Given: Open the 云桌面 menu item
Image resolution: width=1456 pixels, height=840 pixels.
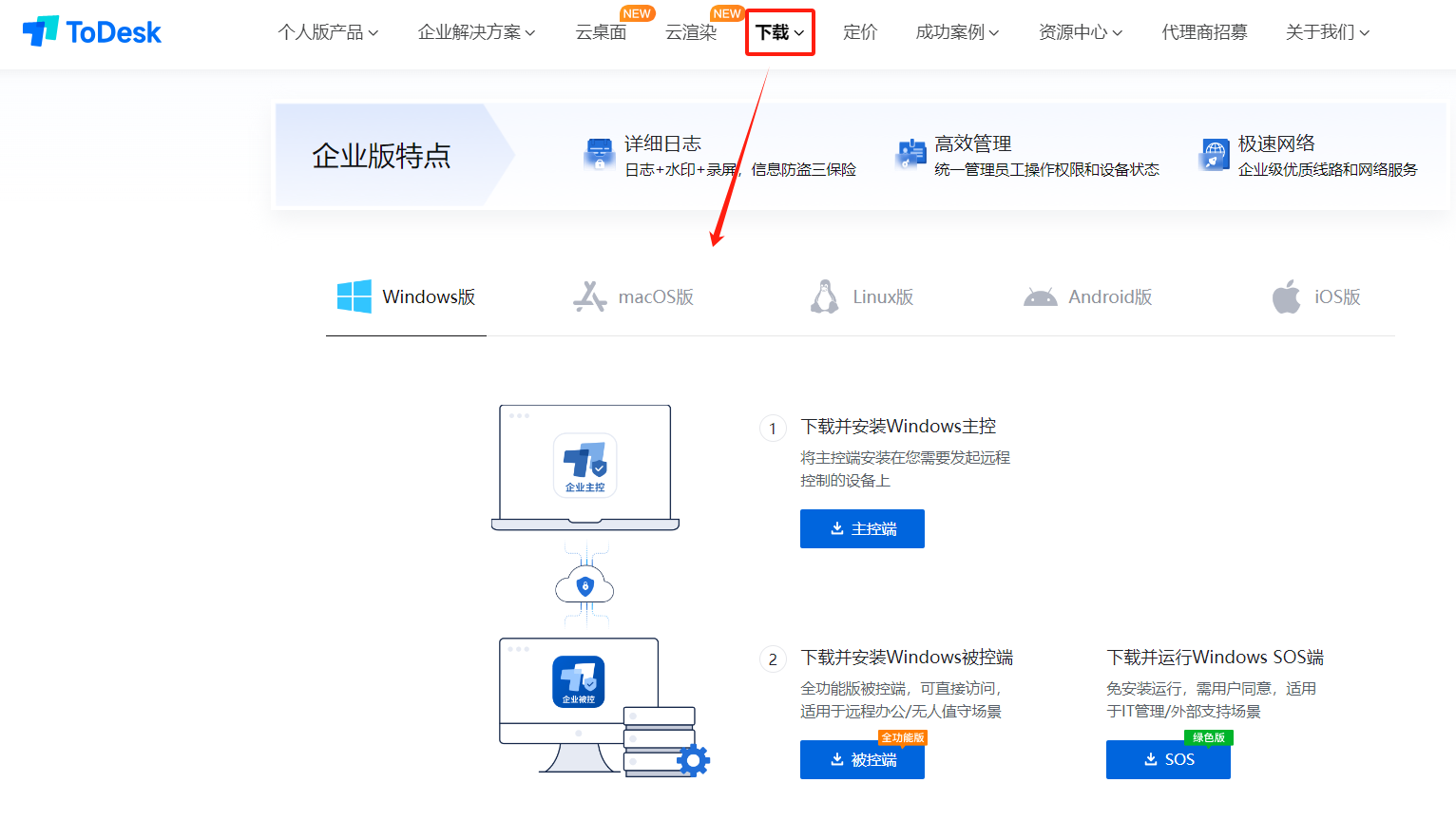Looking at the screenshot, I should click(x=601, y=32).
